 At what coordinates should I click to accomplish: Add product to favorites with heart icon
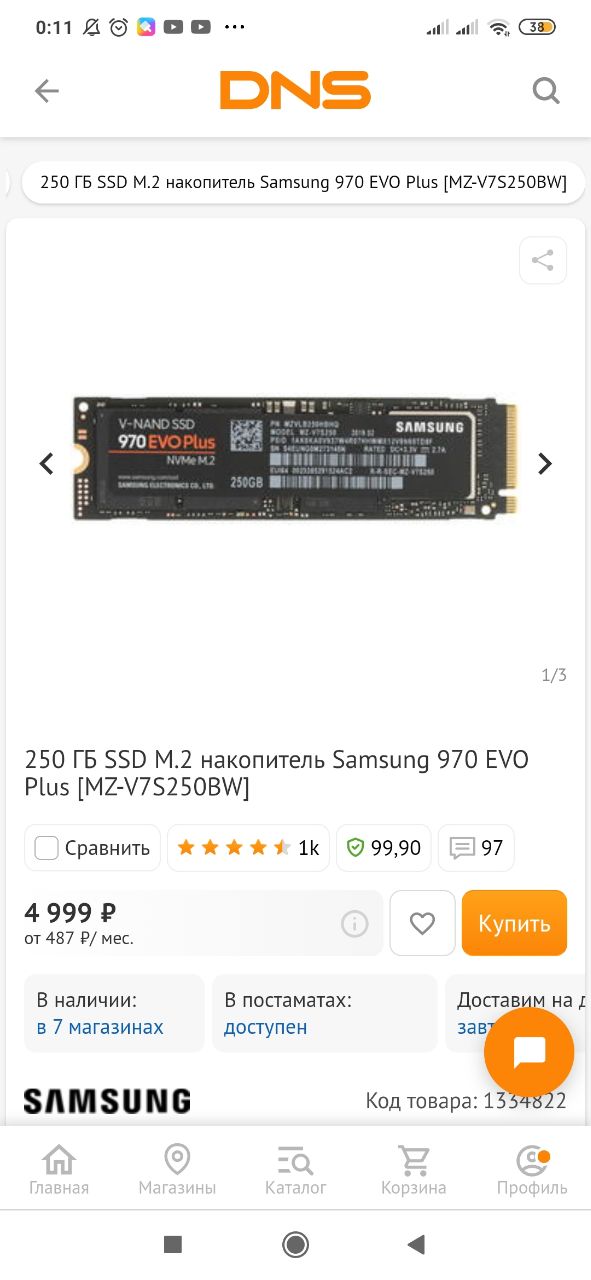pyautogui.click(x=422, y=923)
